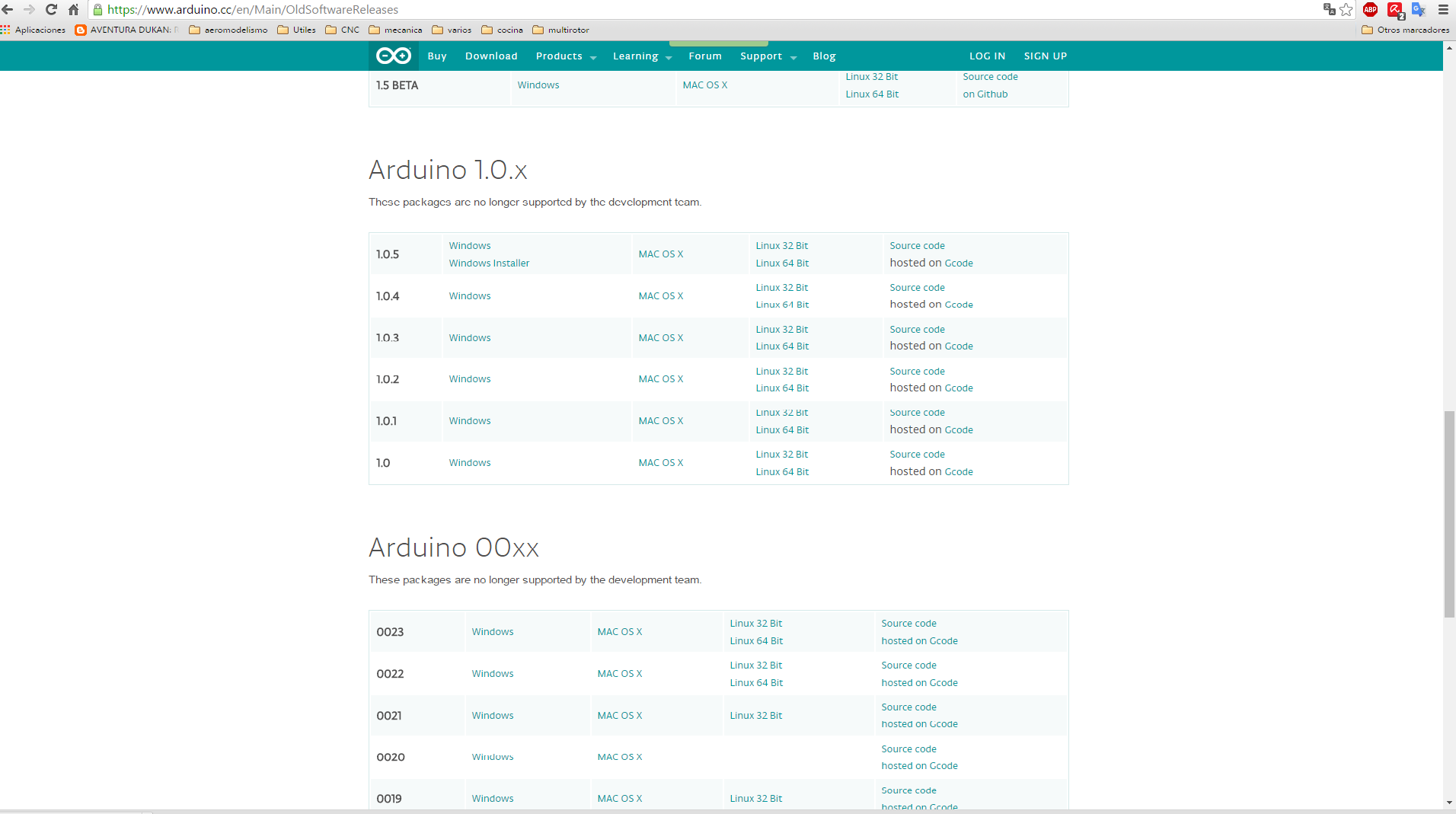Screen dimensions: 1456x814
Task: Expand the Support dropdown menu
Action: [768, 56]
